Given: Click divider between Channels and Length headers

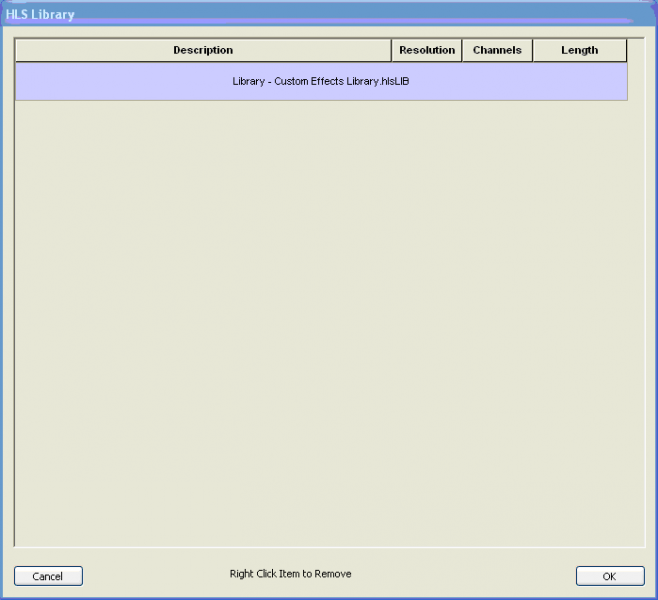Looking at the screenshot, I should [x=533, y=50].
